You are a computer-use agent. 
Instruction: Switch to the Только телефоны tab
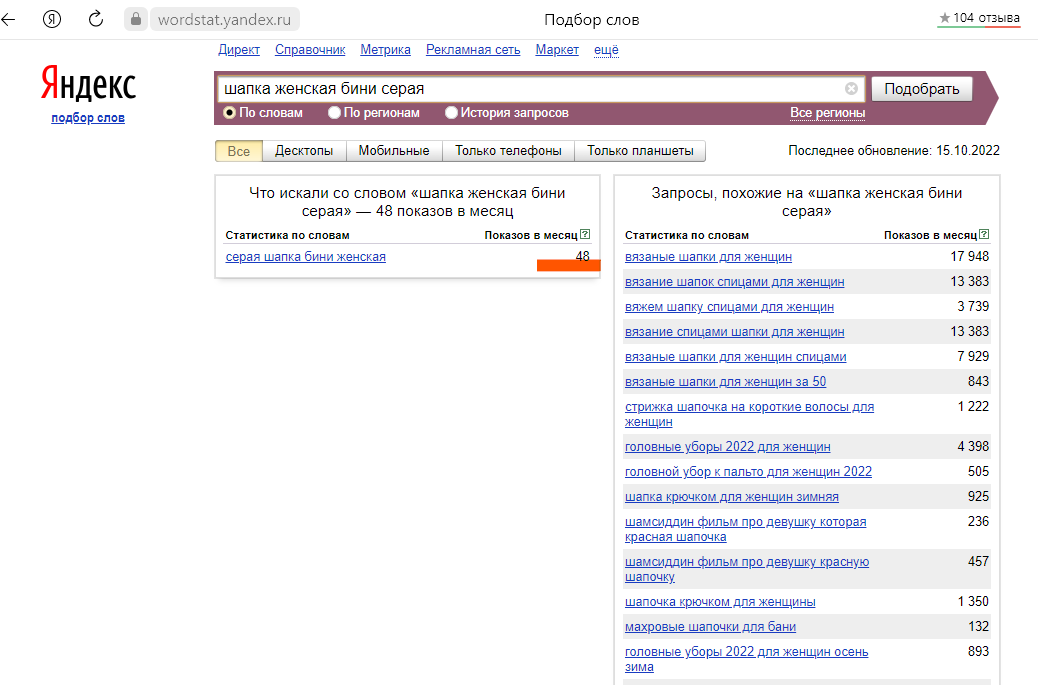pyautogui.click(x=508, y=151)
